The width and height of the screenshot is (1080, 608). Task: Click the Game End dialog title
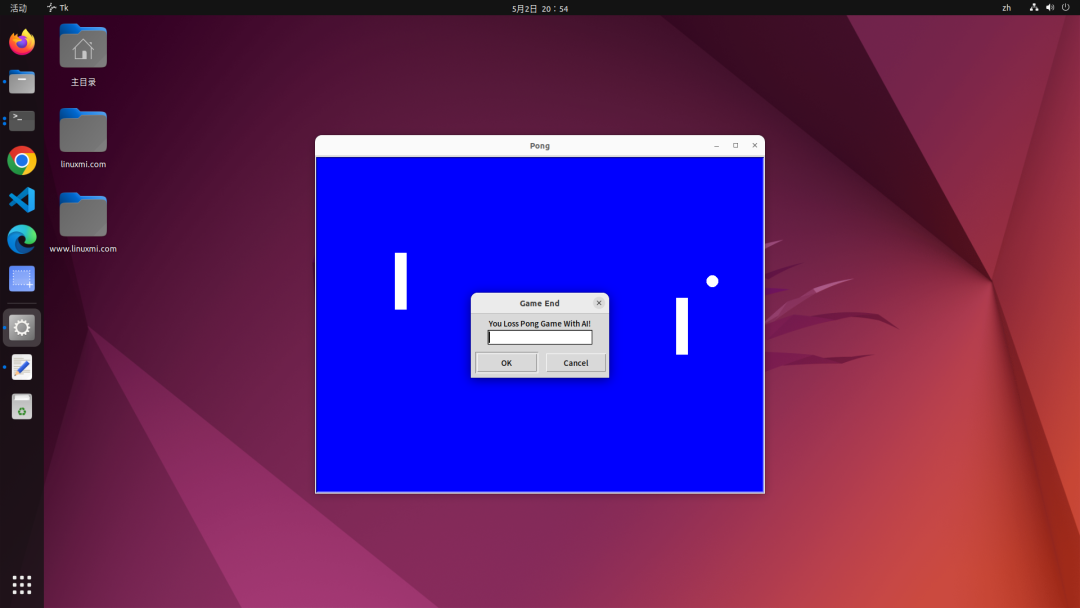point(539,303)
